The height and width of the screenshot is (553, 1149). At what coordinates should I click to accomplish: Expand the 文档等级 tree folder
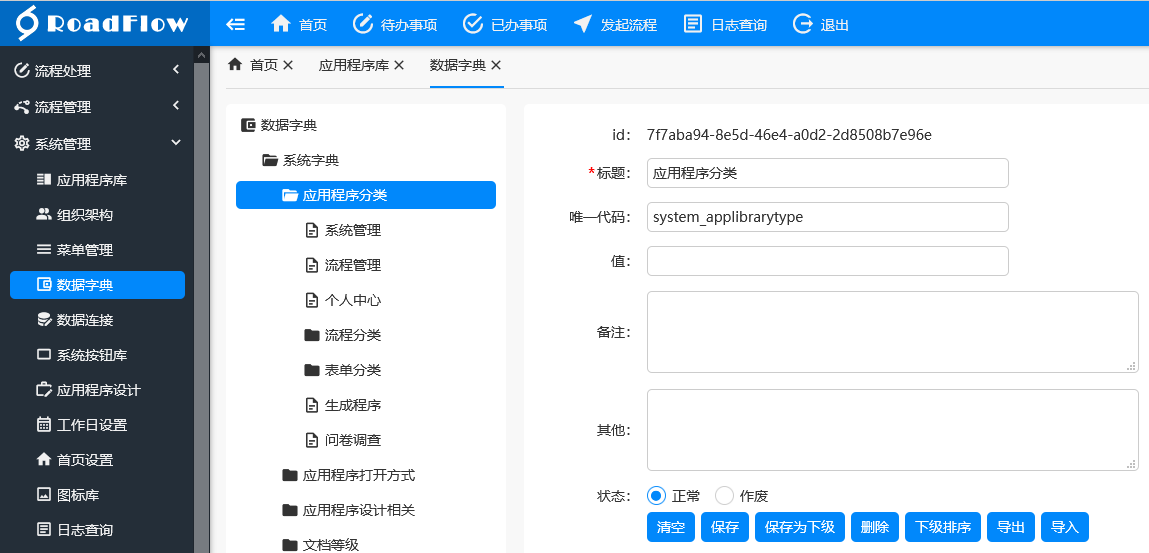(x=290, y=545)
